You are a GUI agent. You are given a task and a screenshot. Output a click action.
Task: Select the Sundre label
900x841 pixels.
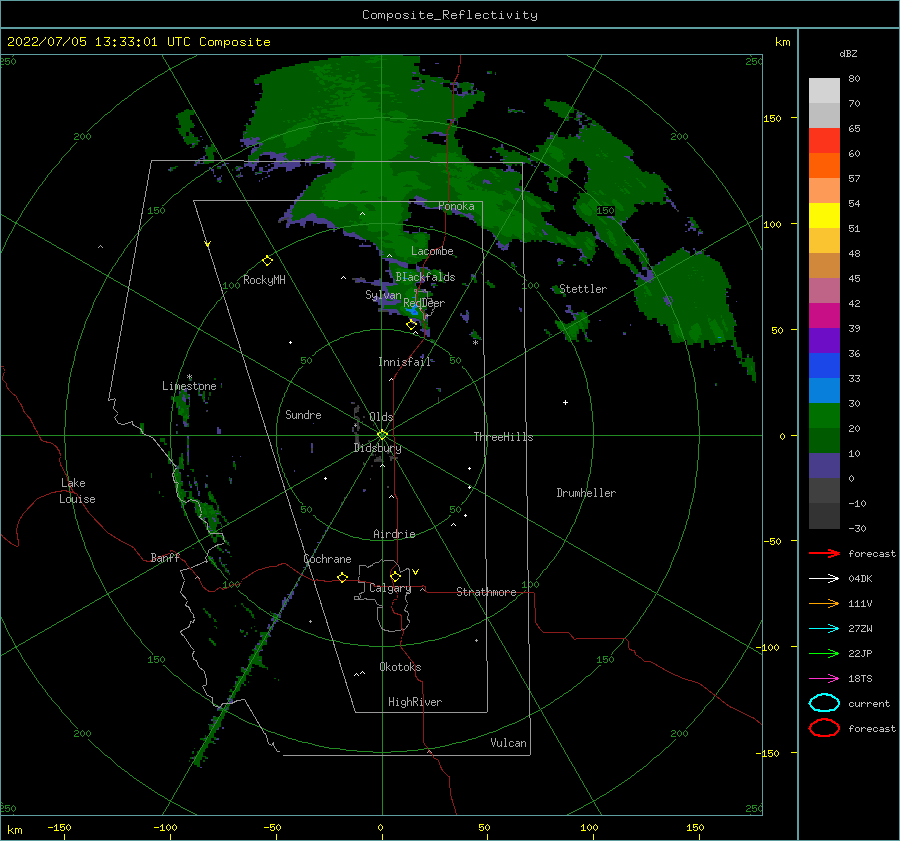pos(303,414)
